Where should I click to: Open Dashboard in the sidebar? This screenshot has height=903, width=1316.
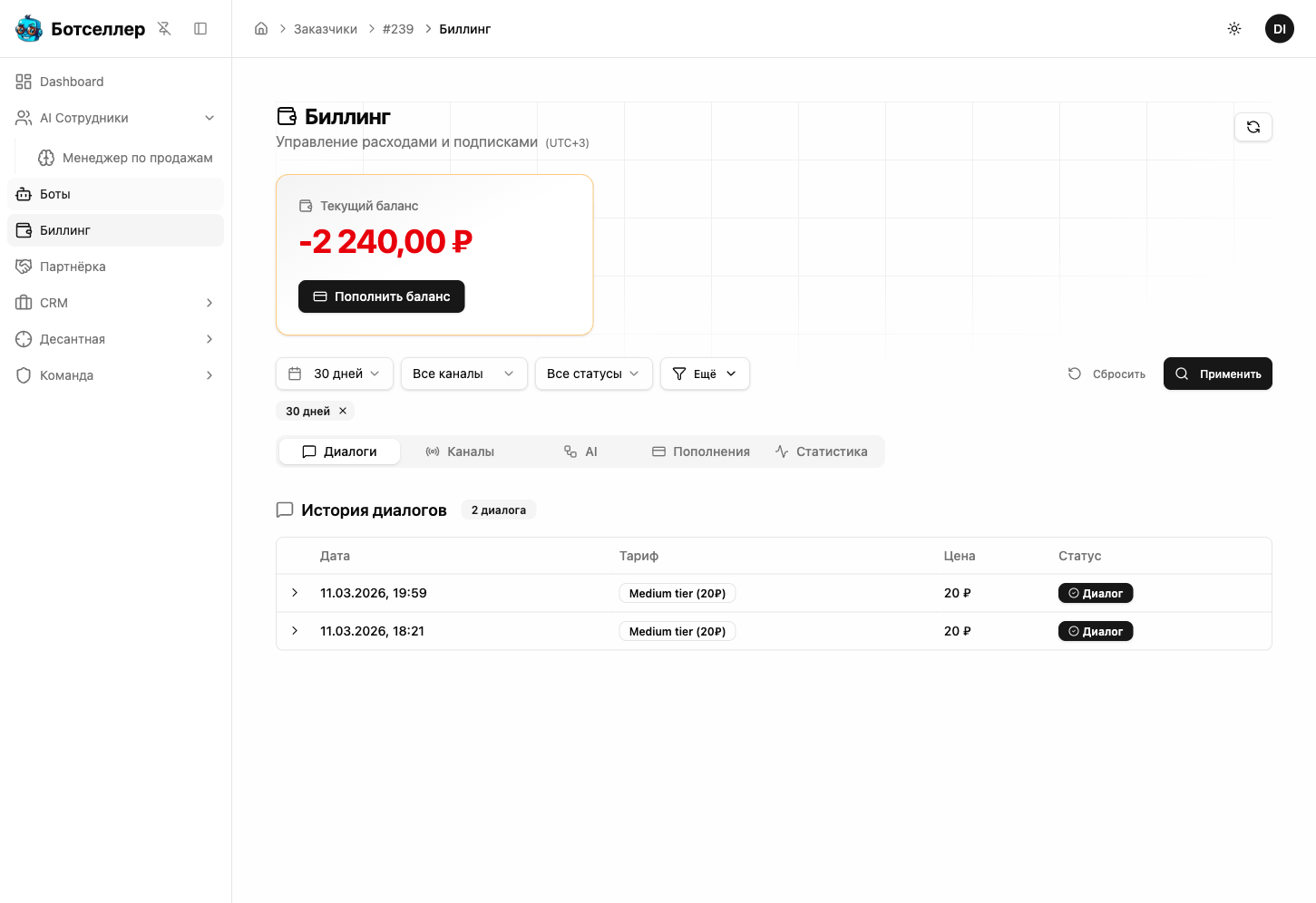(x=72, y=82)
